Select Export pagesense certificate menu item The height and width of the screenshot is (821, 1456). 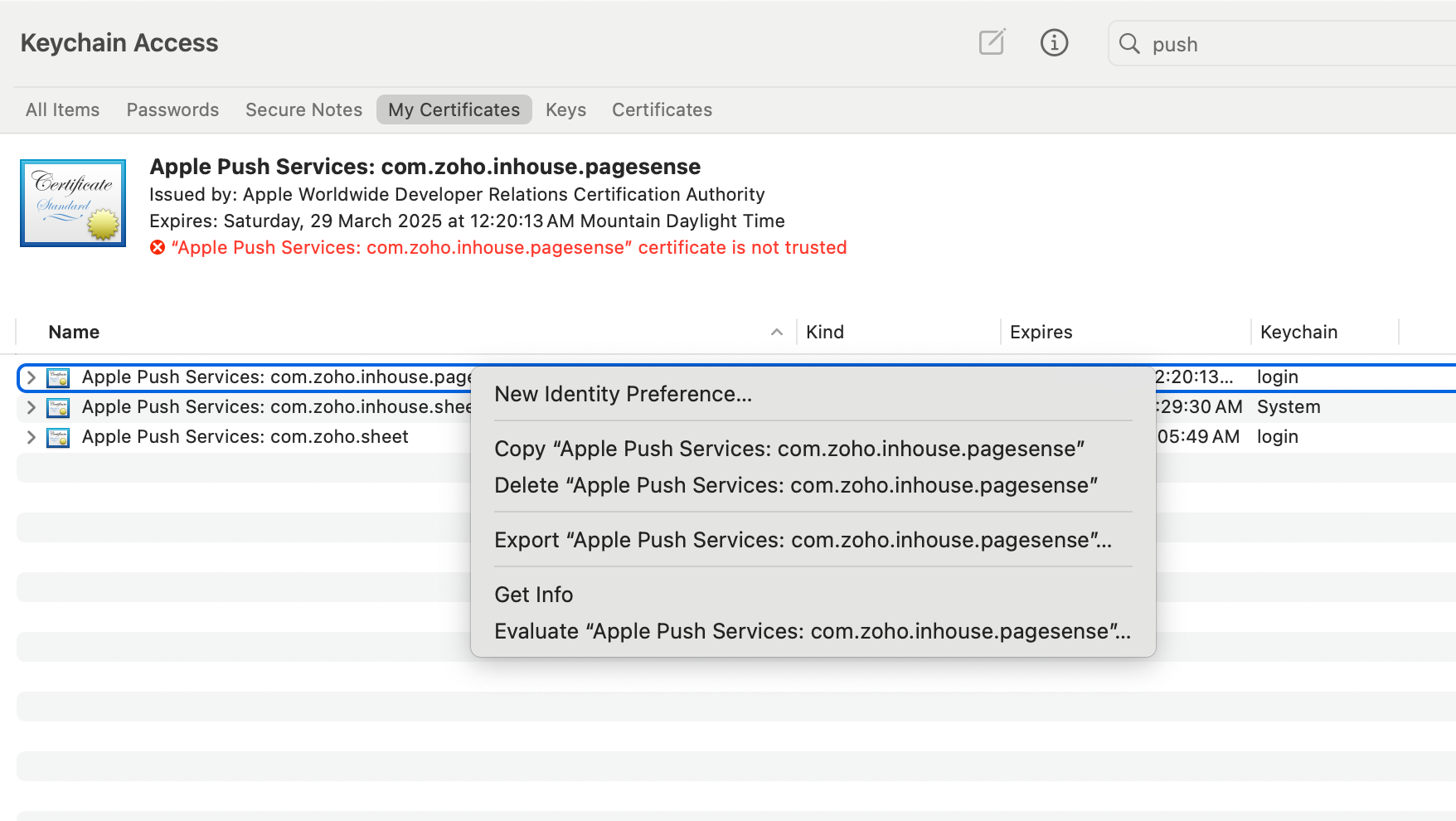point(803,541)
